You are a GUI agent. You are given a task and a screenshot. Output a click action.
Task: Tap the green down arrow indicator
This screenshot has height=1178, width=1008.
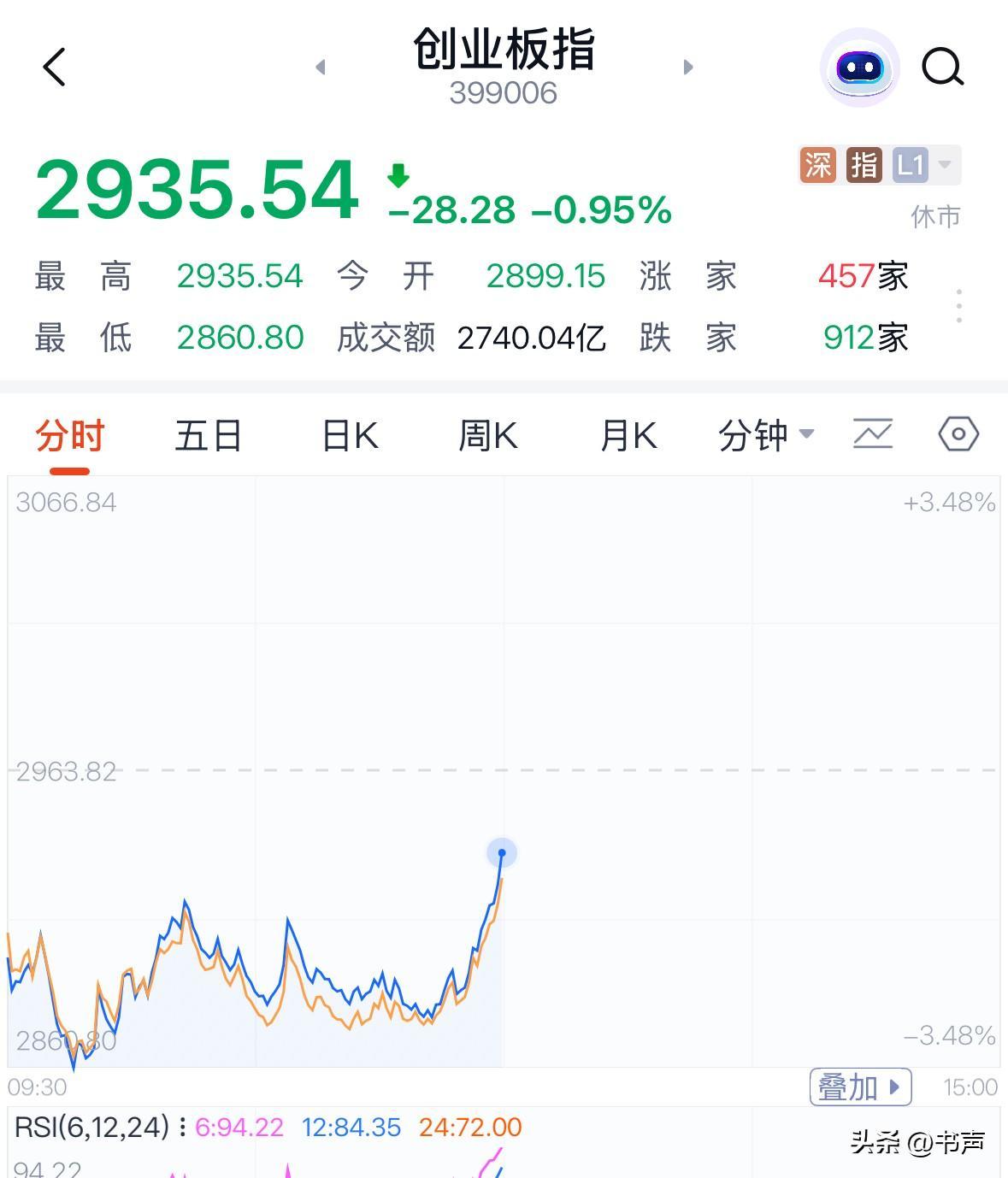tap(398, 176)
